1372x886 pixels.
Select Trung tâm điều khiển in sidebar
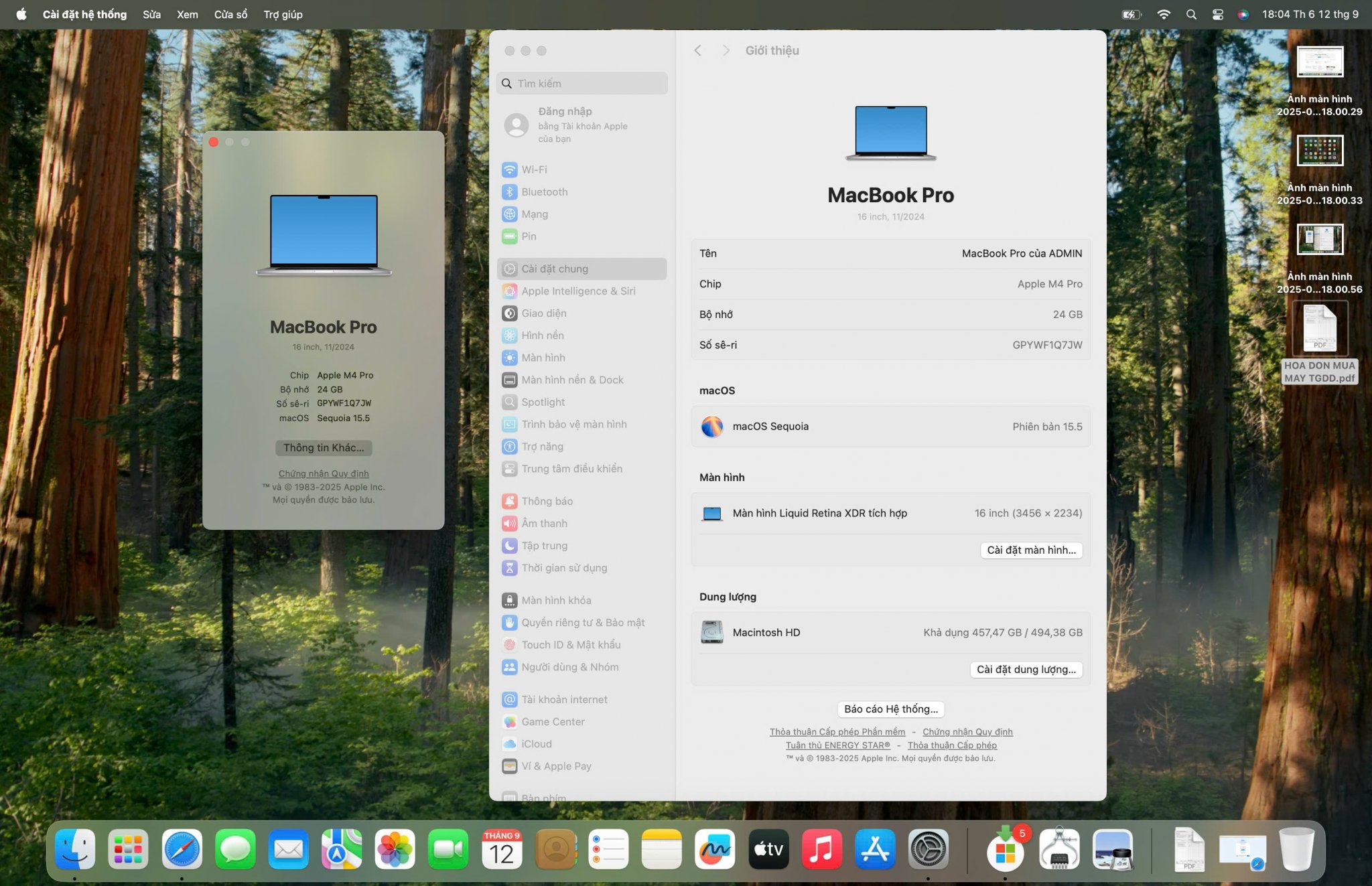571,469
